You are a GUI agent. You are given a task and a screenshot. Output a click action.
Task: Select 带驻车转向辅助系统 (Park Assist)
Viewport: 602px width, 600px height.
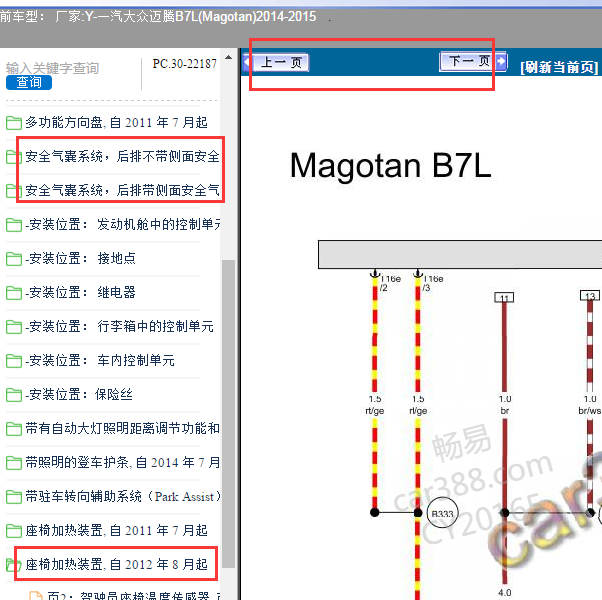click(x=123, y=496)
